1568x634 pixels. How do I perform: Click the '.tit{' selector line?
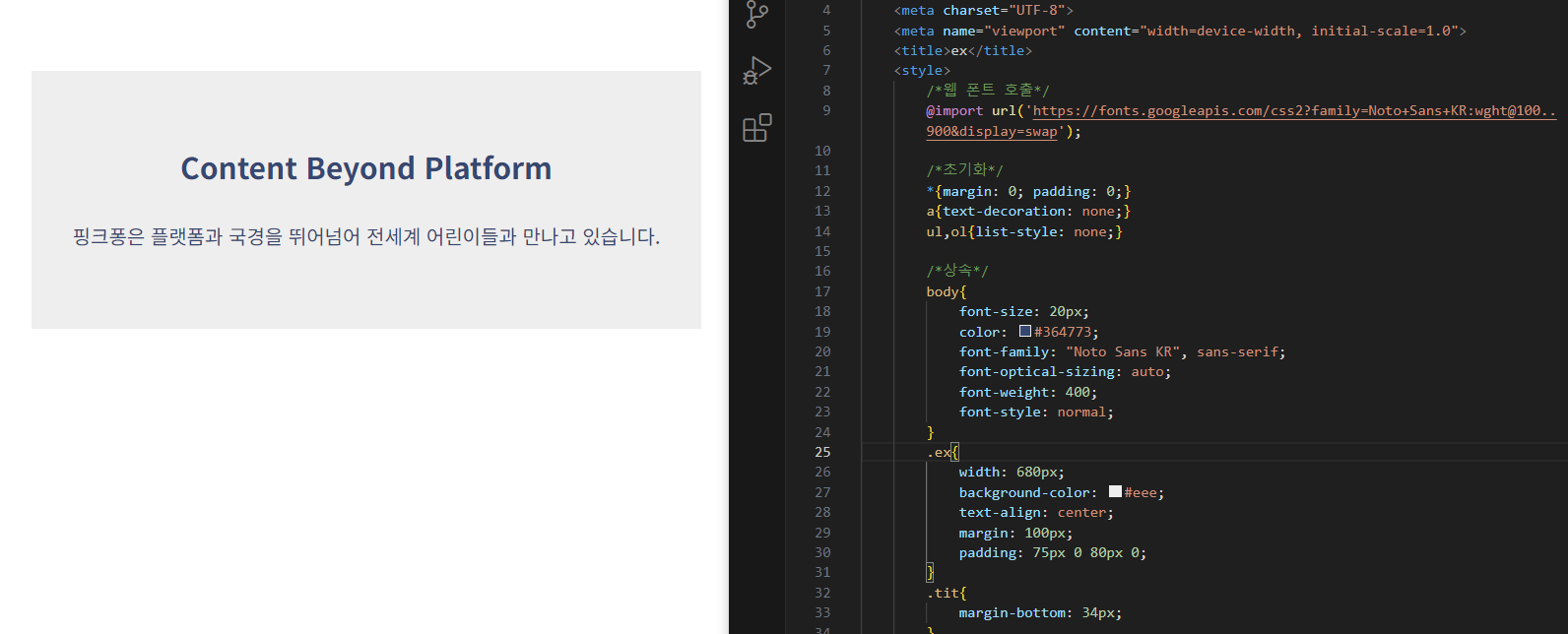point(947,593)
